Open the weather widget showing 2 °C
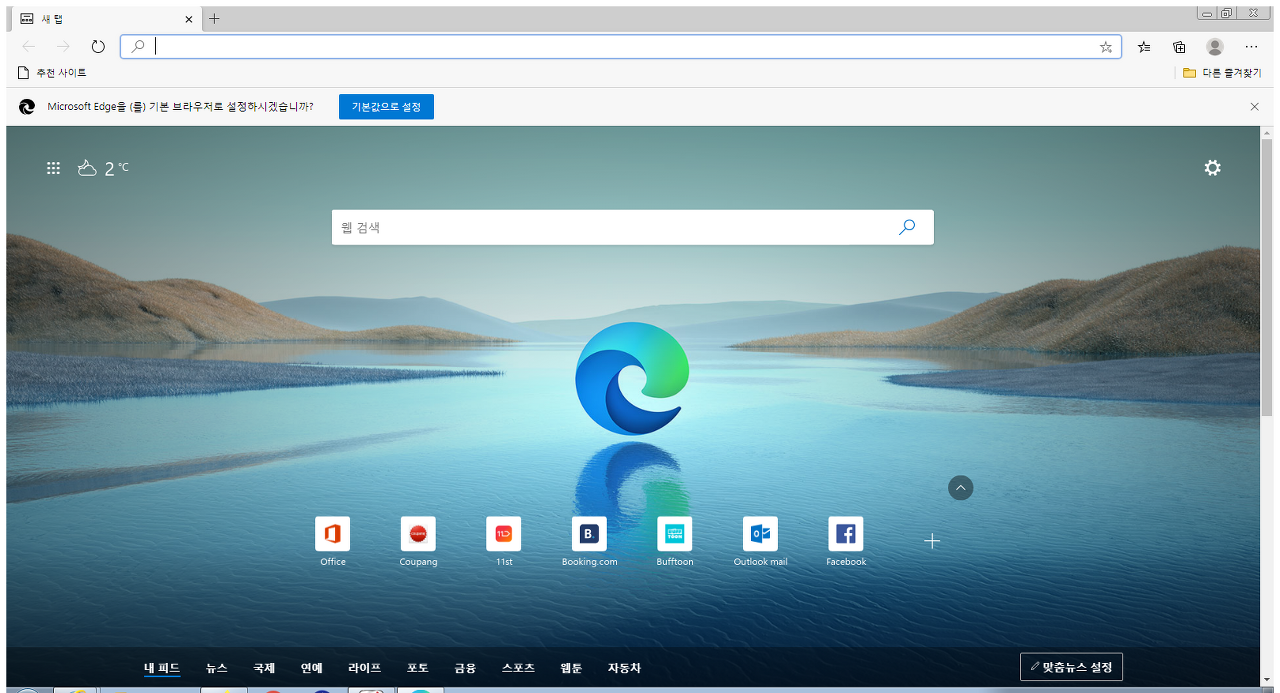This screenshot has height=693, width=1280. 103,168
